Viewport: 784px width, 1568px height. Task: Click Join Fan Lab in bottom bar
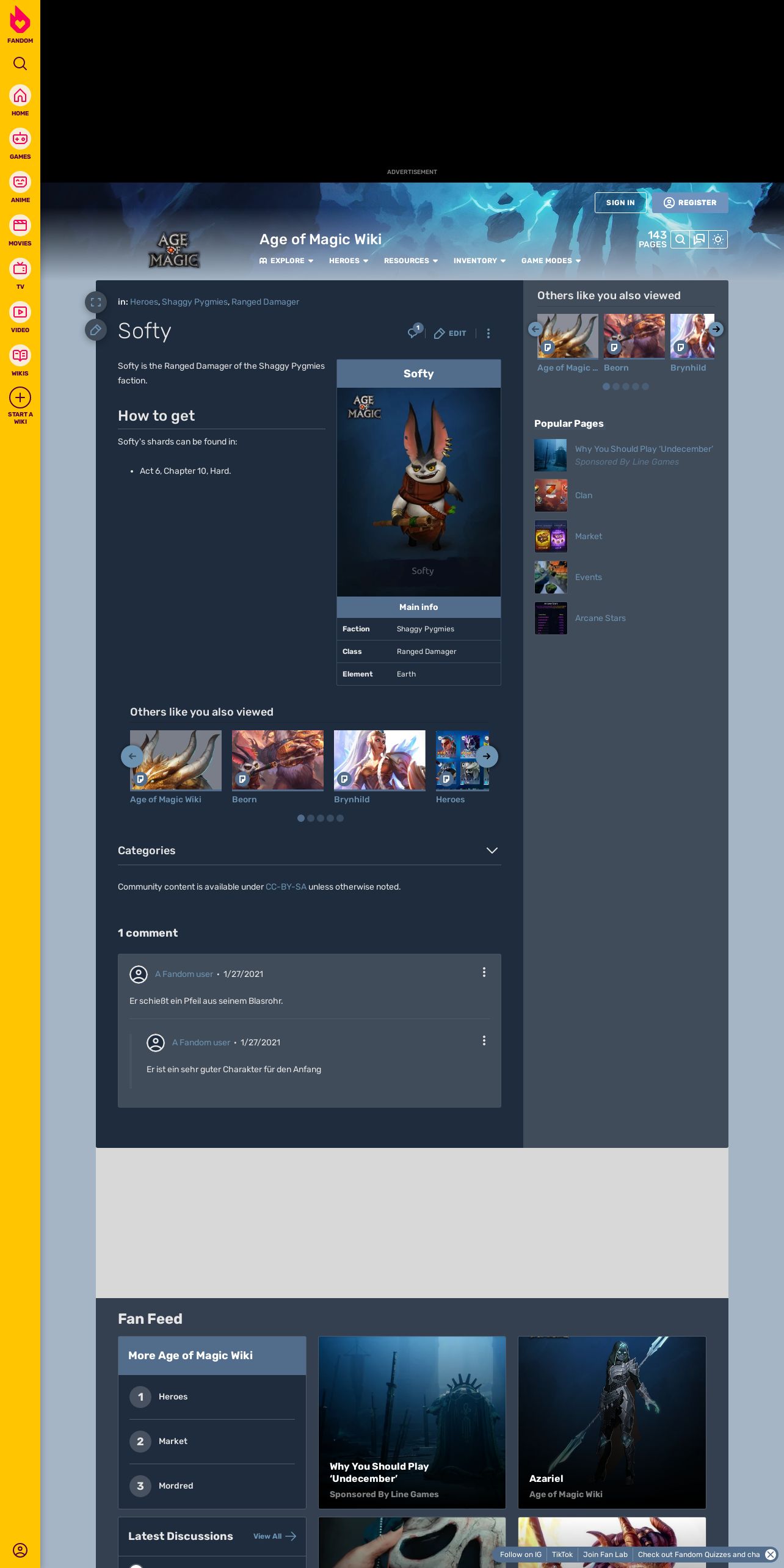(605, 1555)
